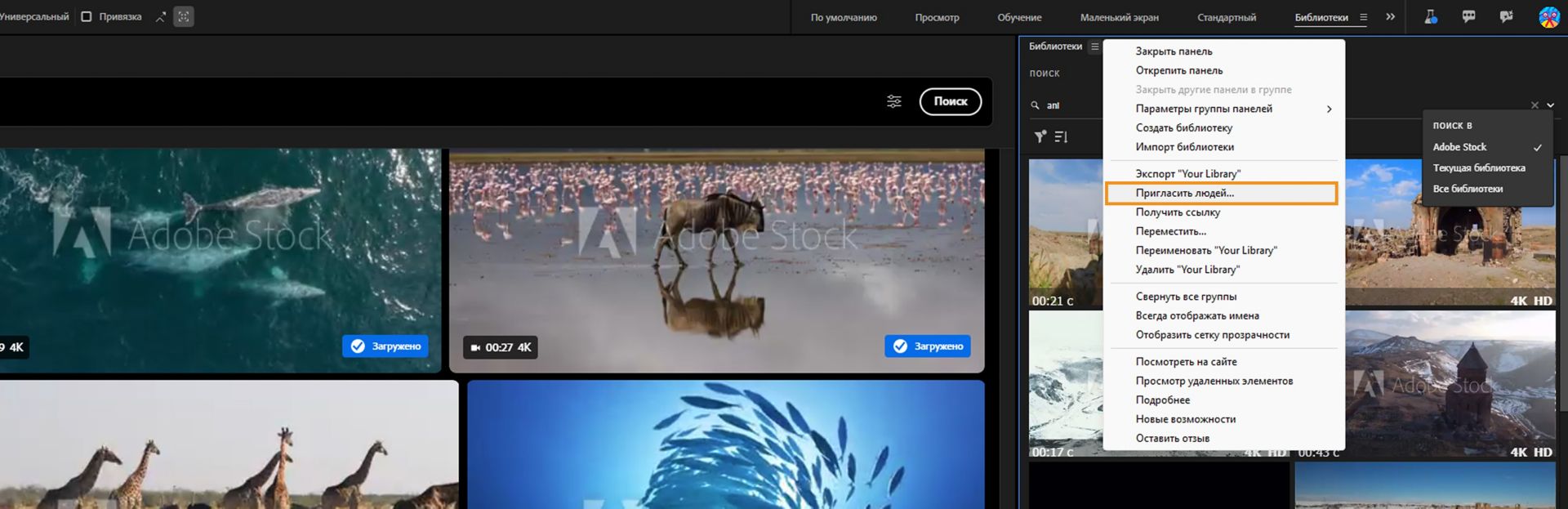Open the Библиотеки workspace tab menu icon
The height and width of the screenshot is (509, 1568).
pyautogui.click(x=1363, y=17)
